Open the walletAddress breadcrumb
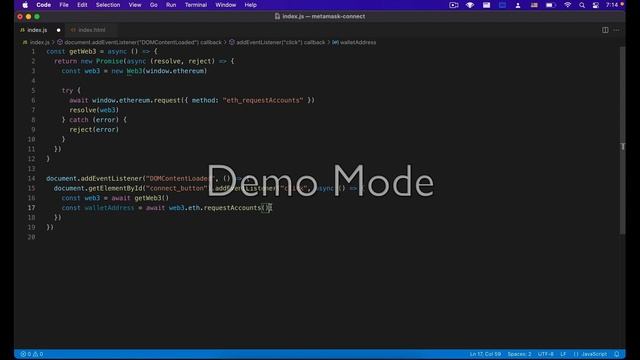This screenshot has height=360, width=640. (354, 42)
